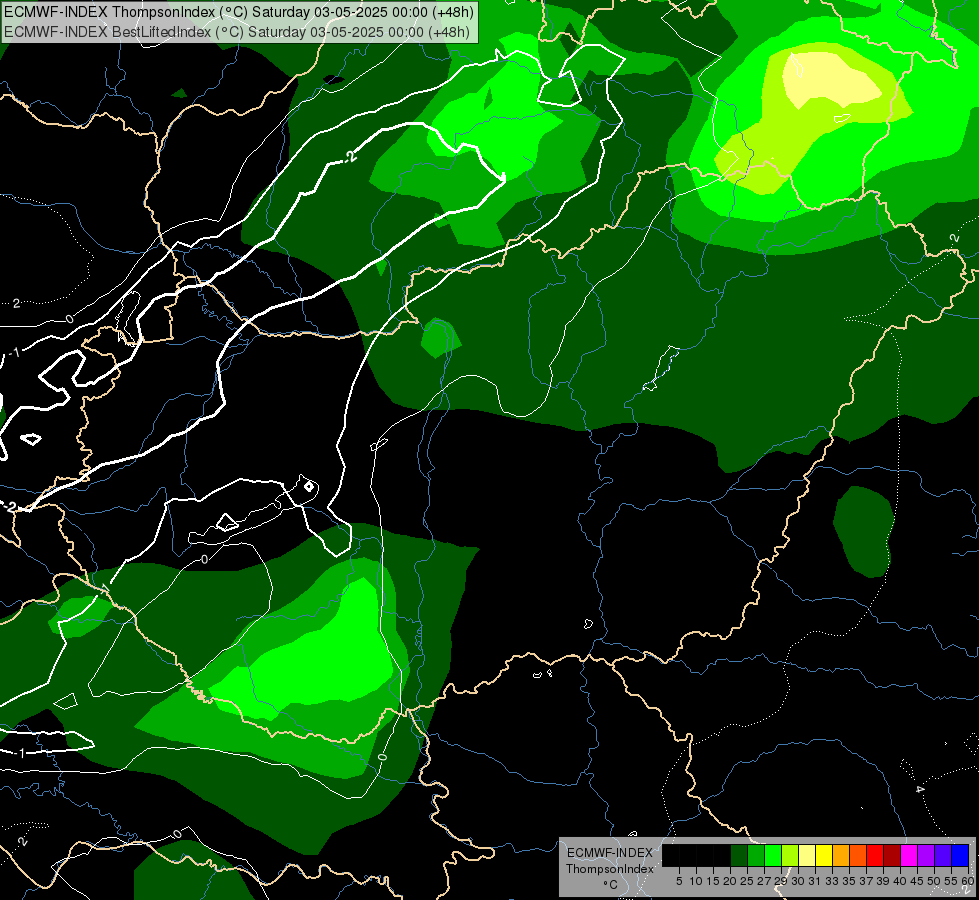Select the orange-red 35–37 legend swatch
979x900 pixels.
coord(858,855)
